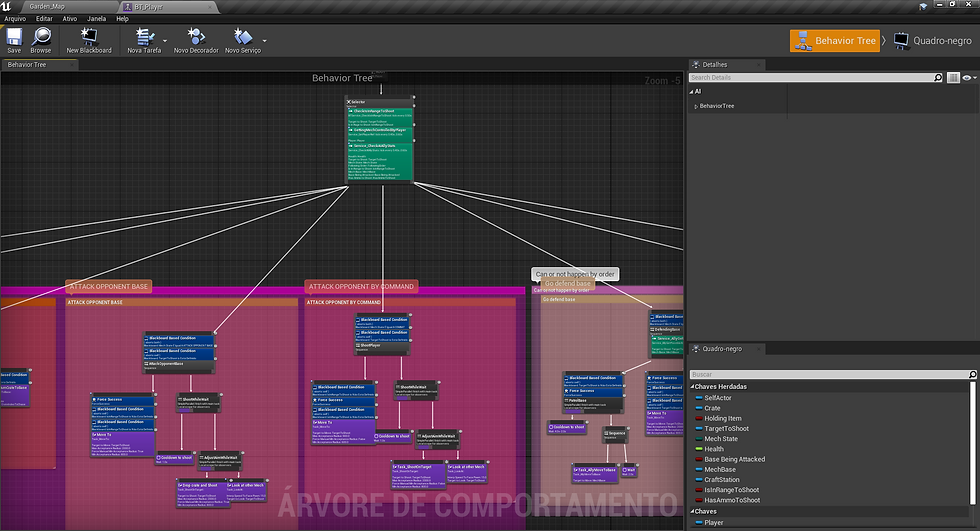
Task: Click the Search Details input field
Action: pyautogui.click(x=811, y=77)
